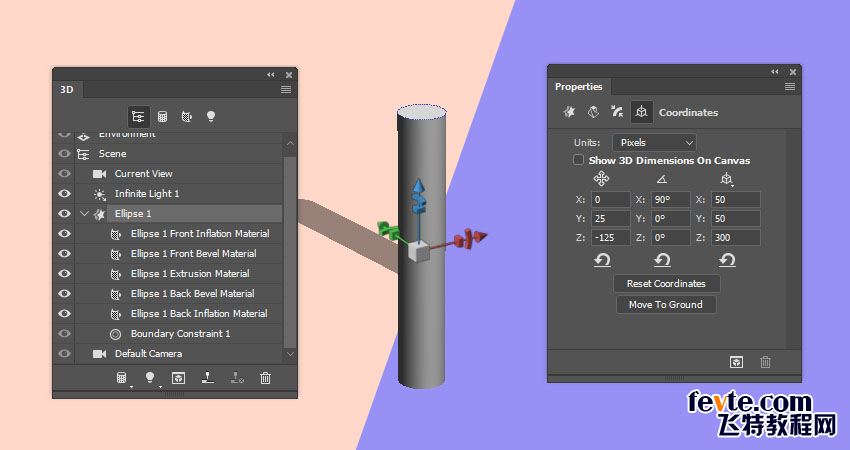This screenshot has height=450, width=850.
Task: Reset position values arrow icon
Action: coord(602,260)
